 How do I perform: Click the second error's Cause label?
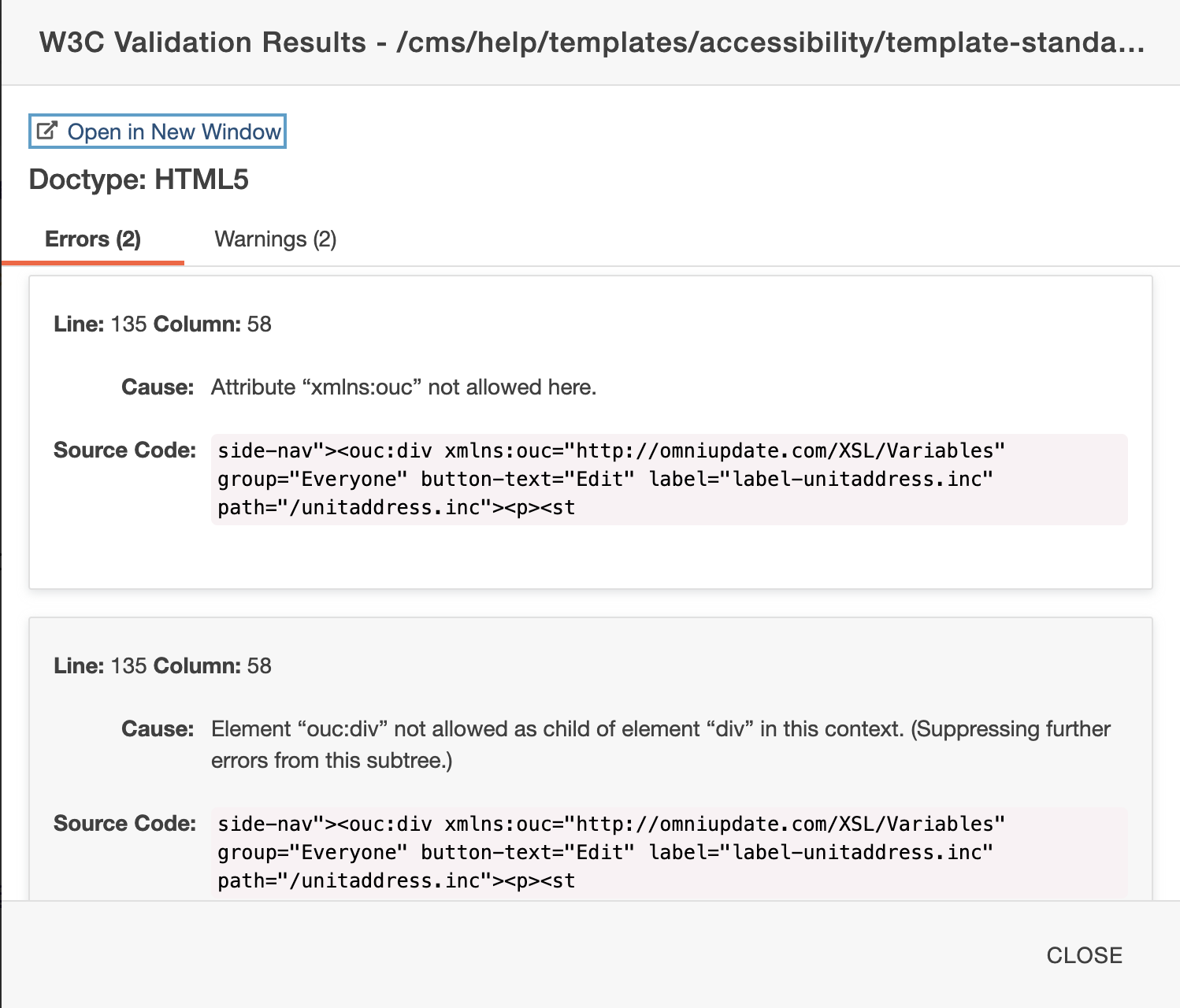158,729
